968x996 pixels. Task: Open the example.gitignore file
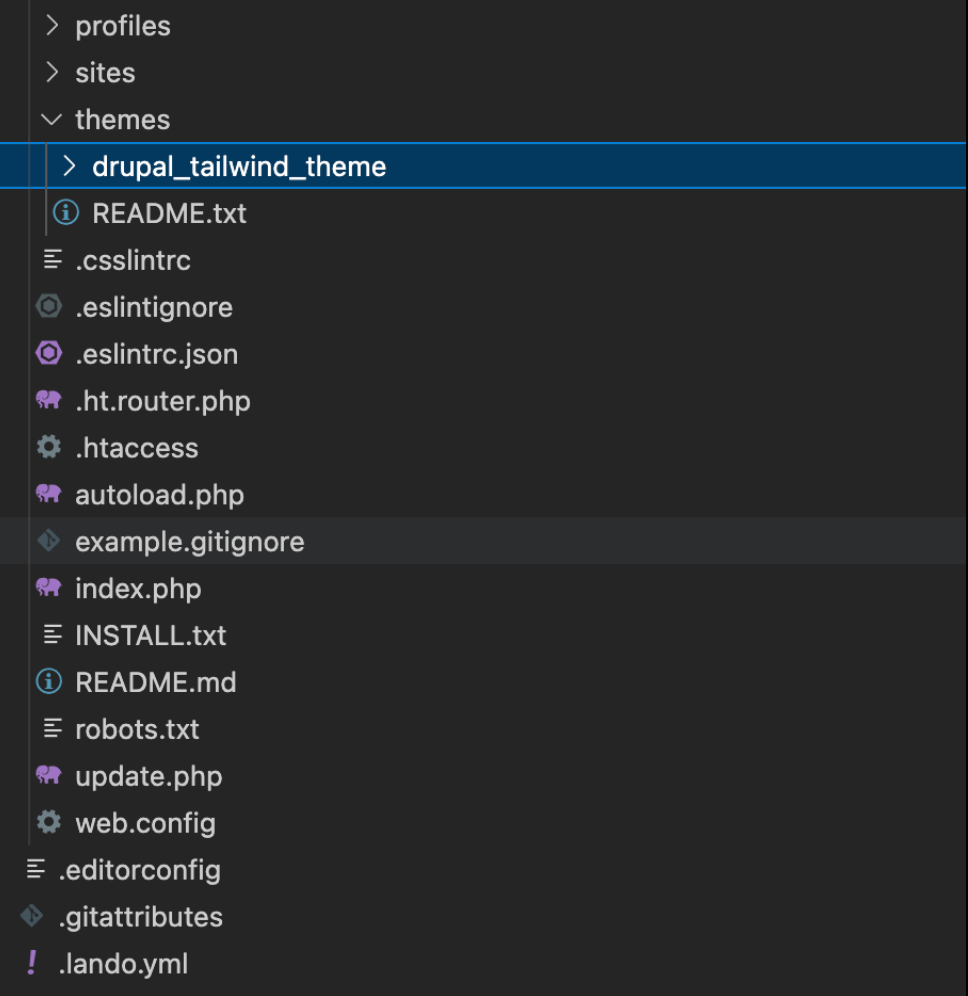pyautogui.click(x=190, y=541)
